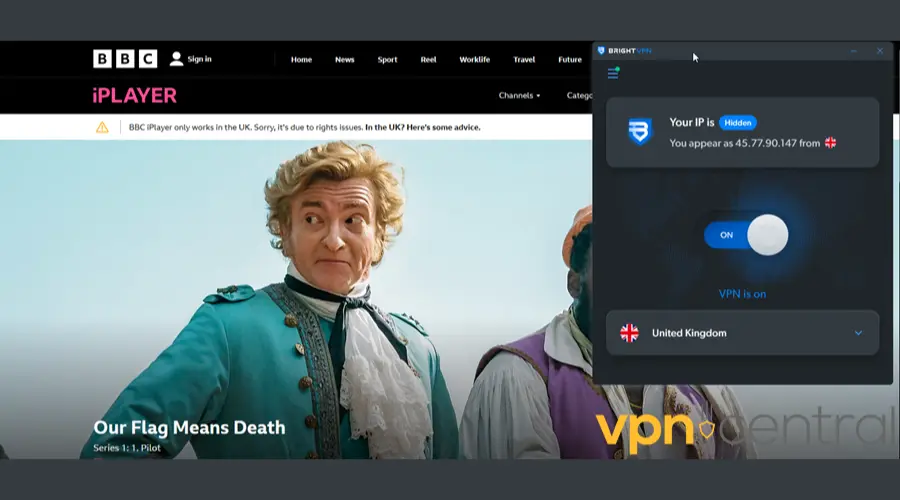Click the 'VPN is on' status text

[742, 294]
